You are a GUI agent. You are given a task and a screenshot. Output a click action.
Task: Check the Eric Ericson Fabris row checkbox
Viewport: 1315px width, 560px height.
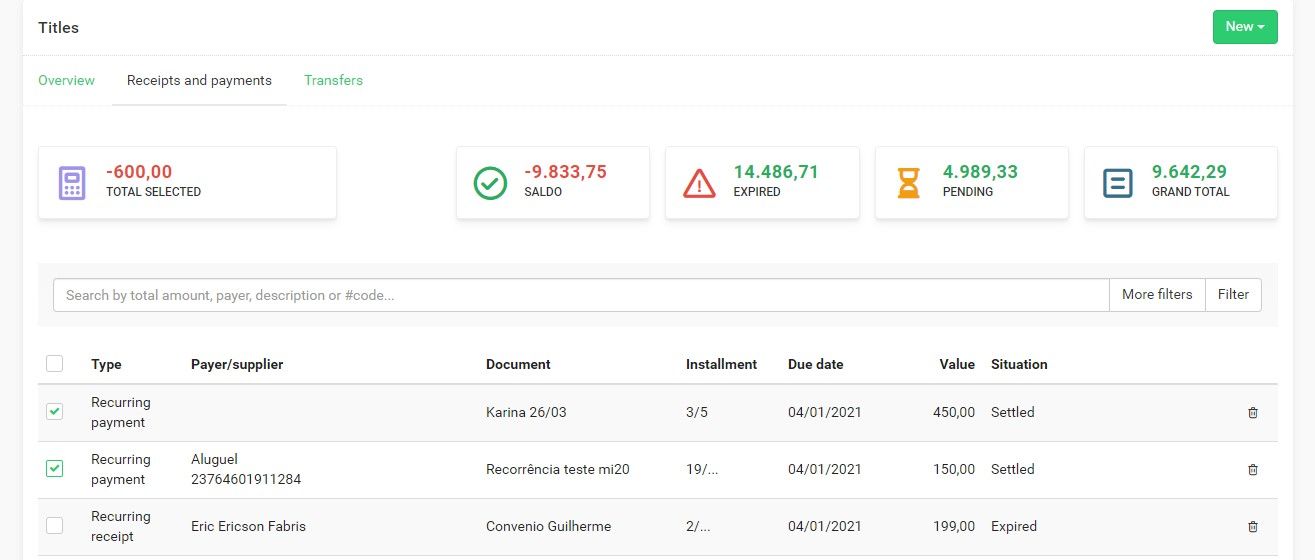tap(54, 526)
